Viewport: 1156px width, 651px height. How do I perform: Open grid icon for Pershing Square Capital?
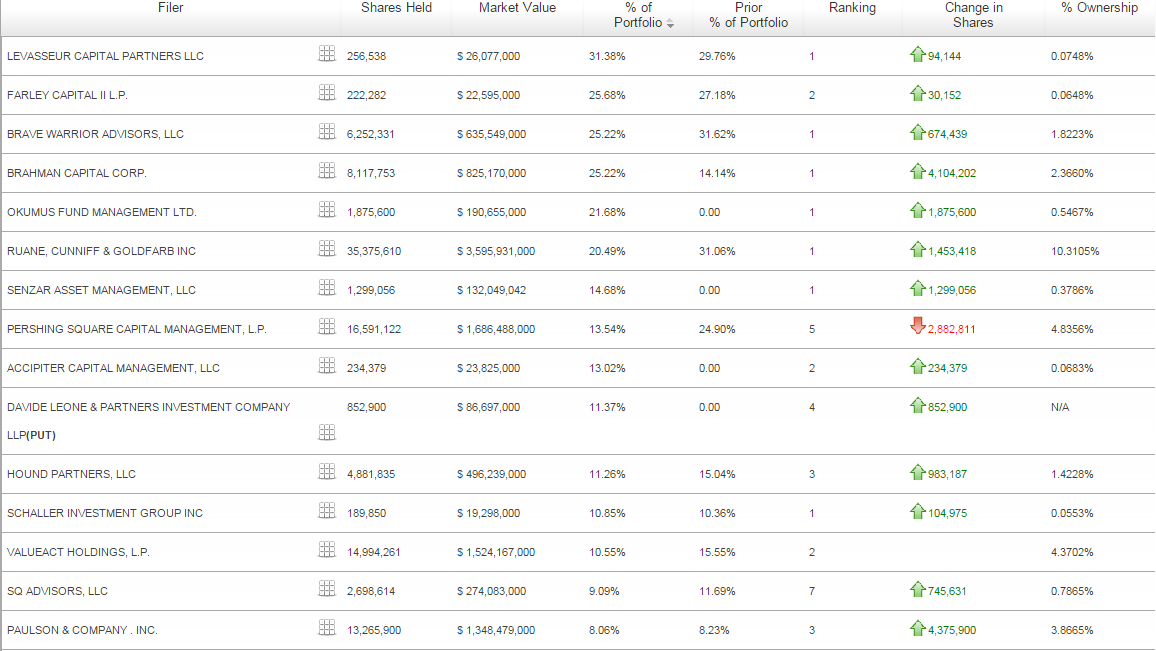pos(327,327)
